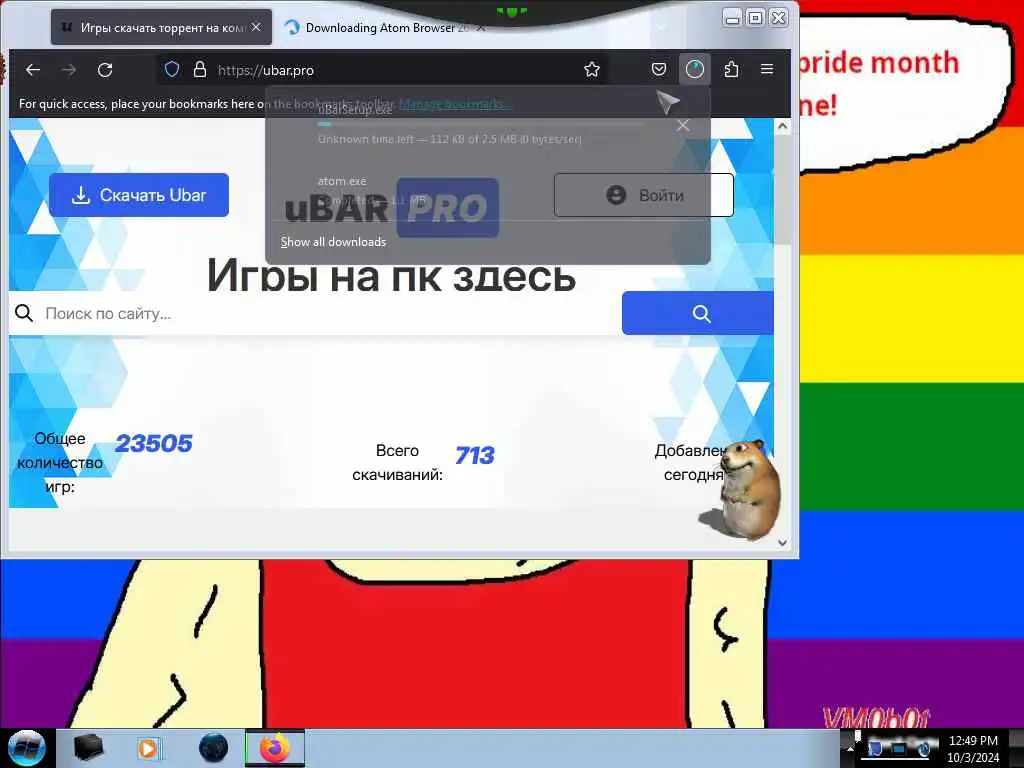
Task: Go back with the browser back arrow
Action: [x=33, y=70]
